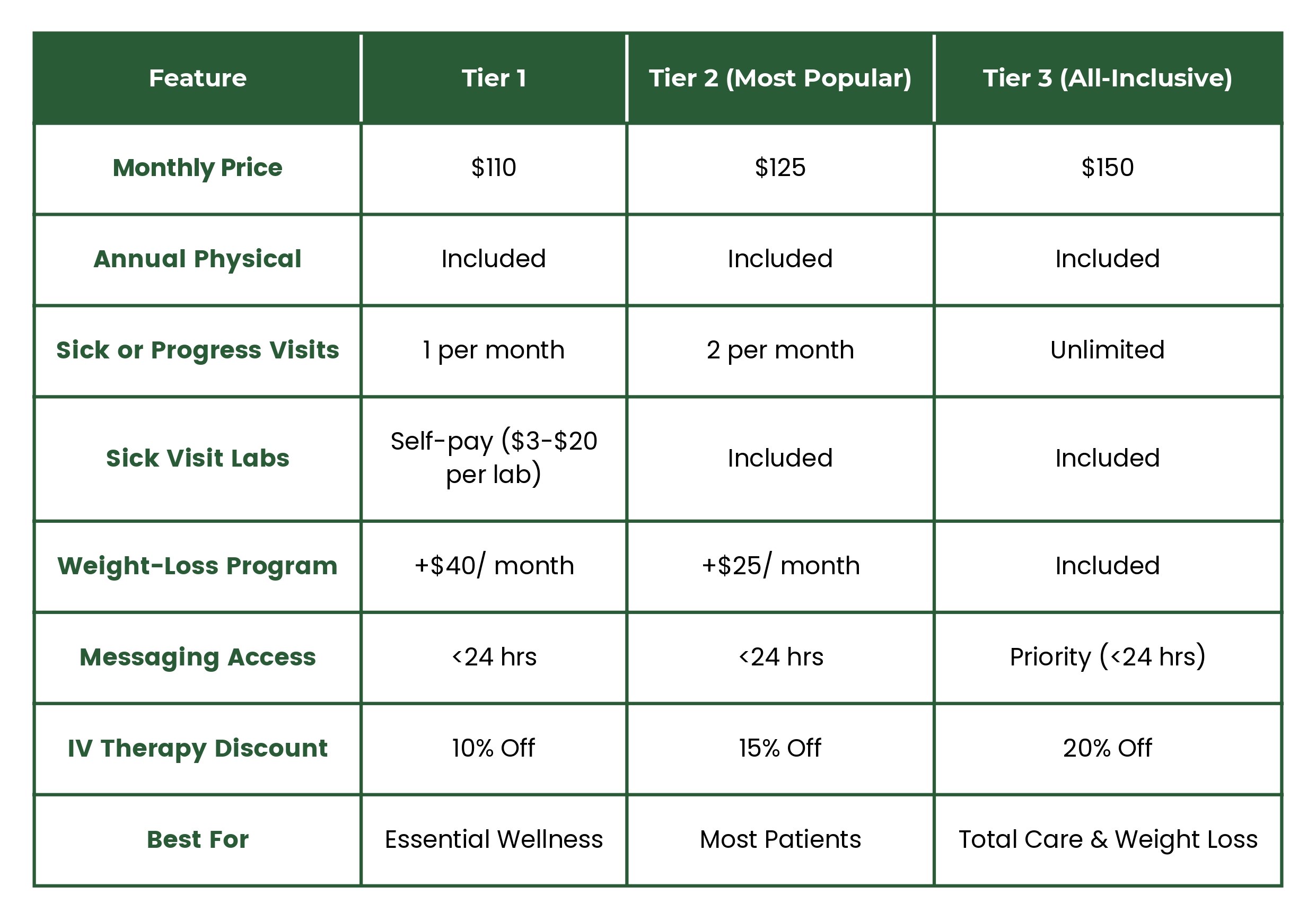Screen dimensions: 1316x921
Task: Select the $150 monthly price cell
Action: pos(1108,168)
